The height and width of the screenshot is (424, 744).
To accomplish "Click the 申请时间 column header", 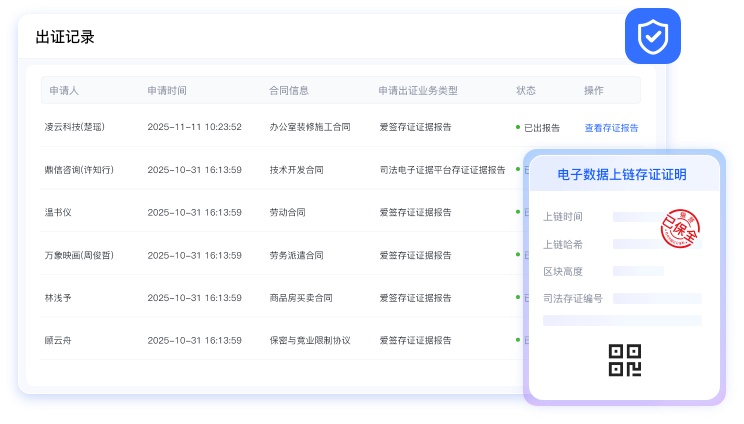I will 166,90.
